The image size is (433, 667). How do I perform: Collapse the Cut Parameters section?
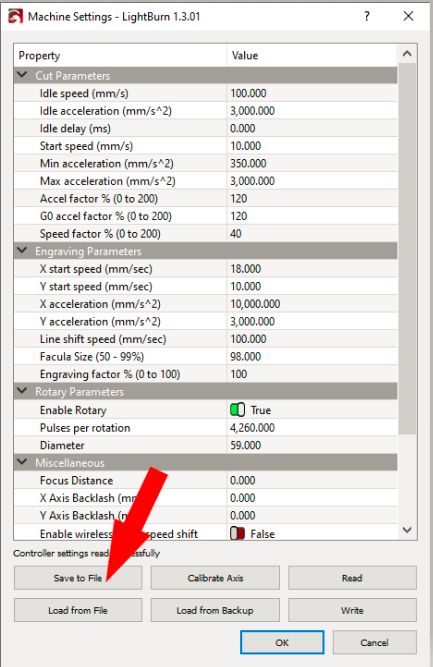tap(22, 75)
